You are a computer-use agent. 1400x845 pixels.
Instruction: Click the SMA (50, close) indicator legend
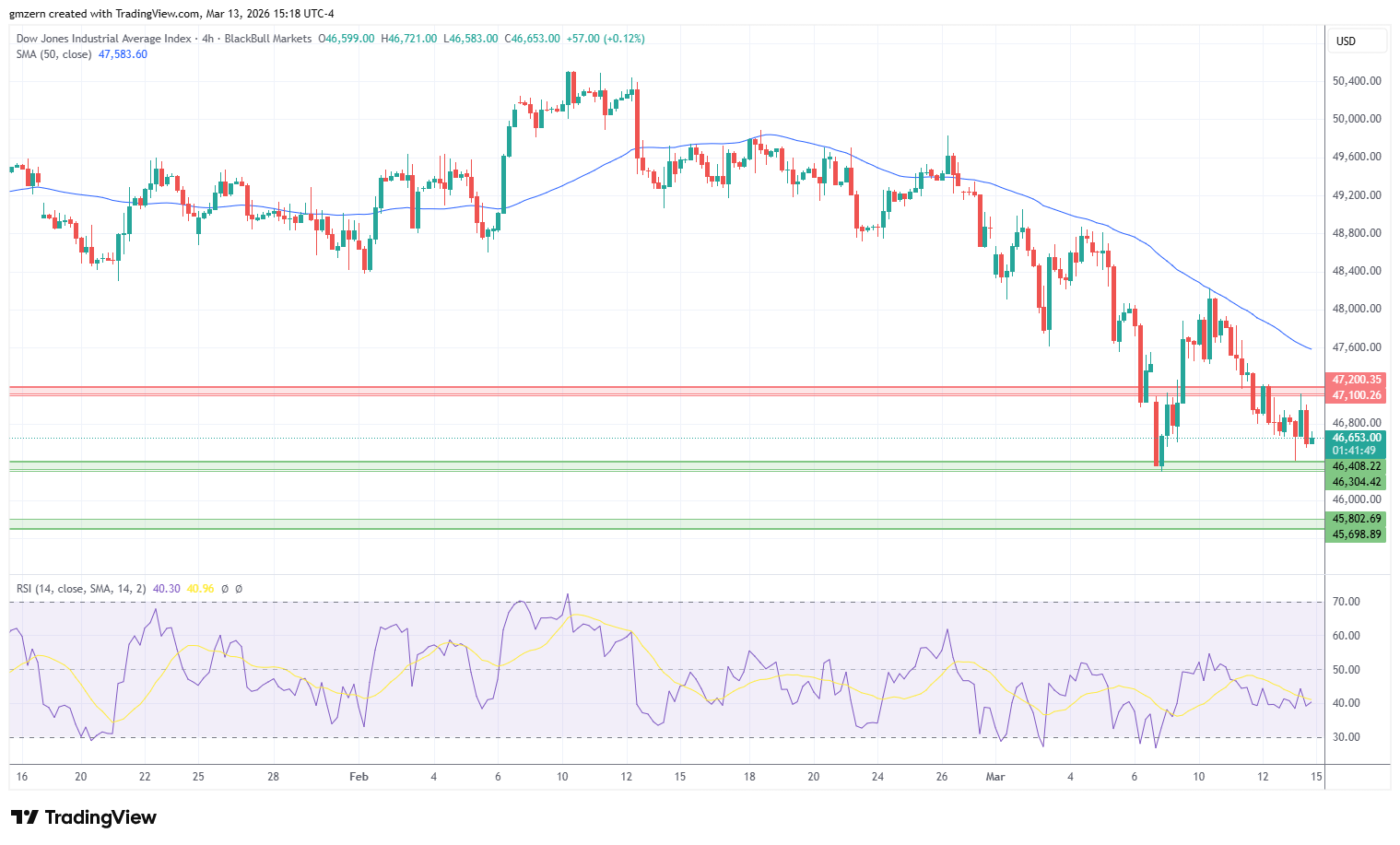click(x=54, y=54)
